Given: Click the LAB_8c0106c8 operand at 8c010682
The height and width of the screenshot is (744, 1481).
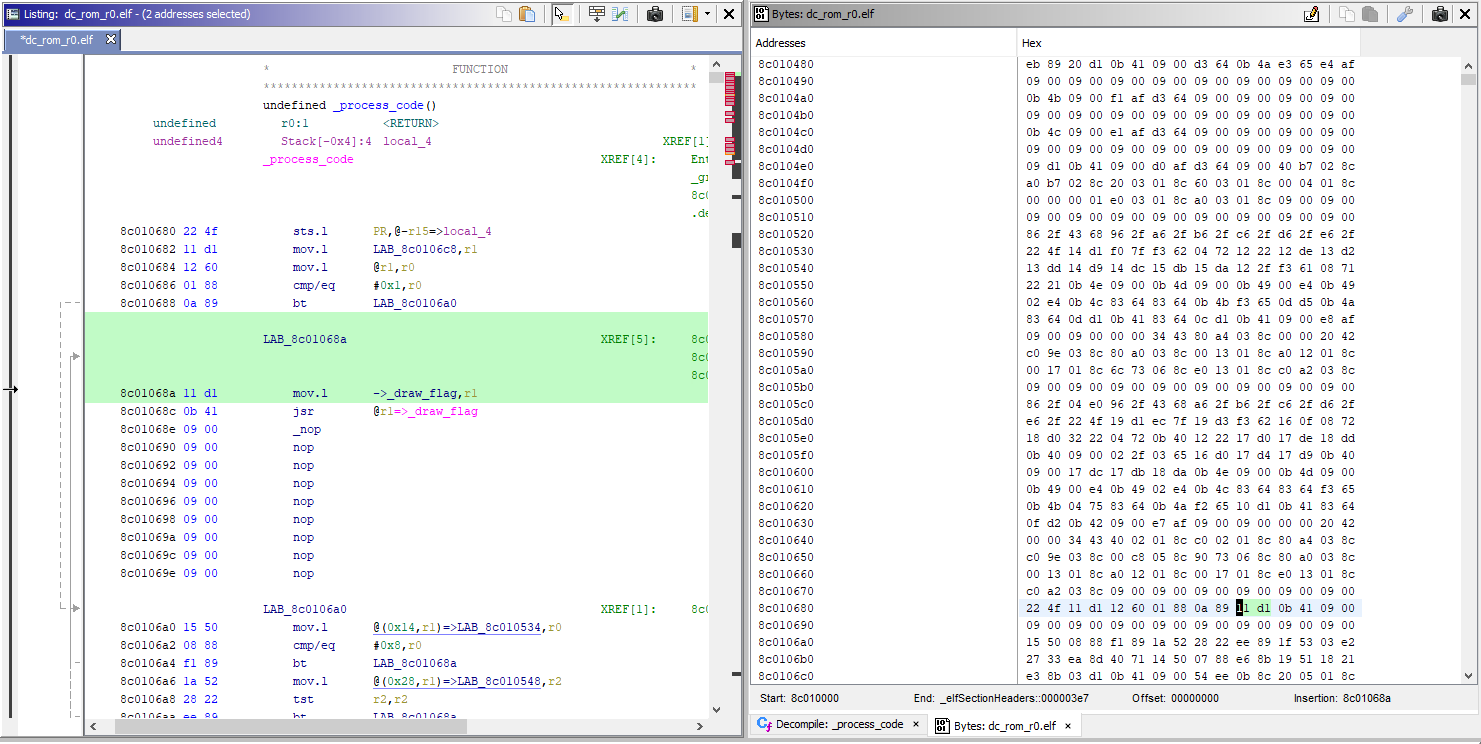Looking at the screenshot, I should point(415,249).
